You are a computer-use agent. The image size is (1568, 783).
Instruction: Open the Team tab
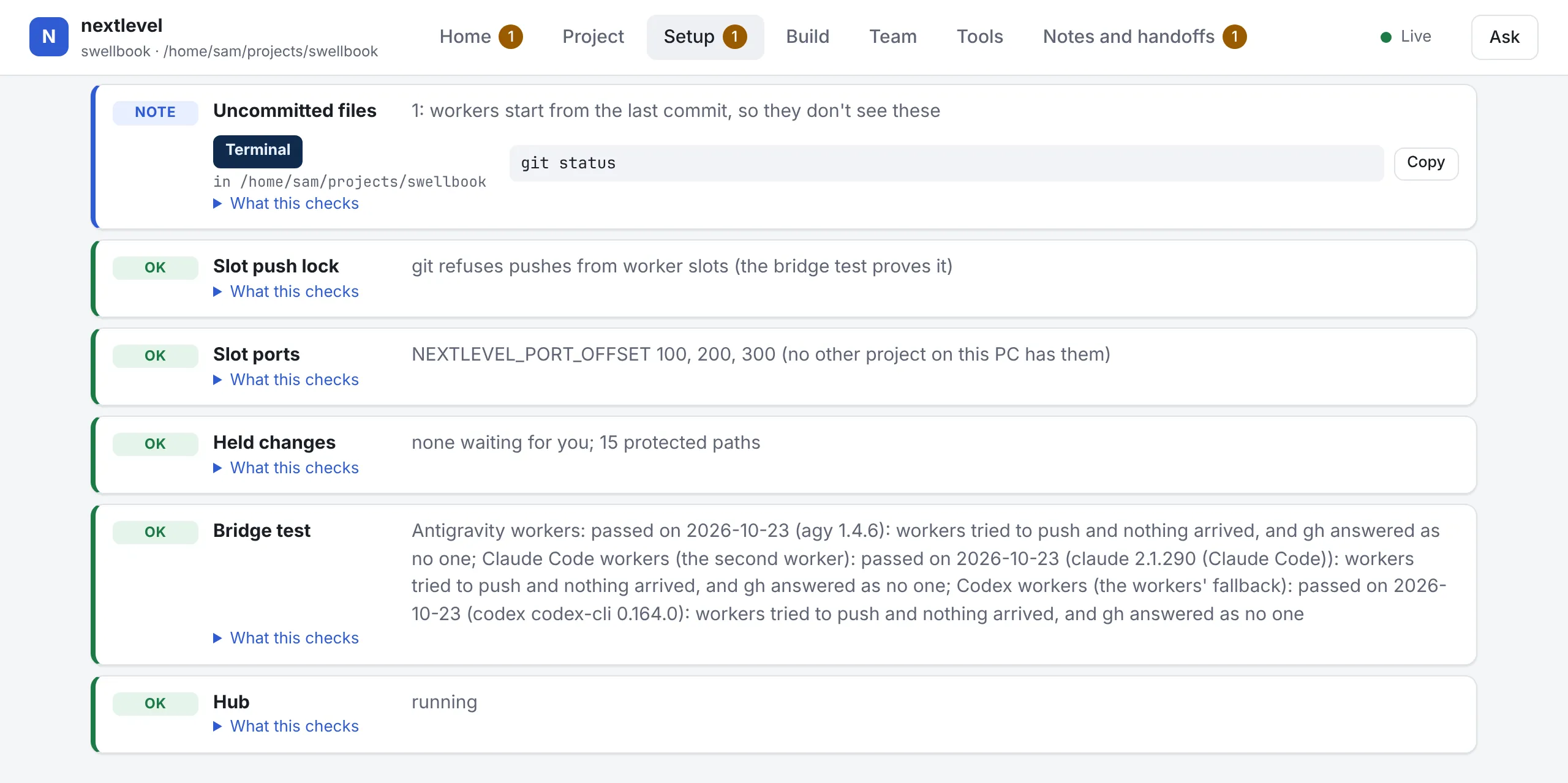click(893, 37)
